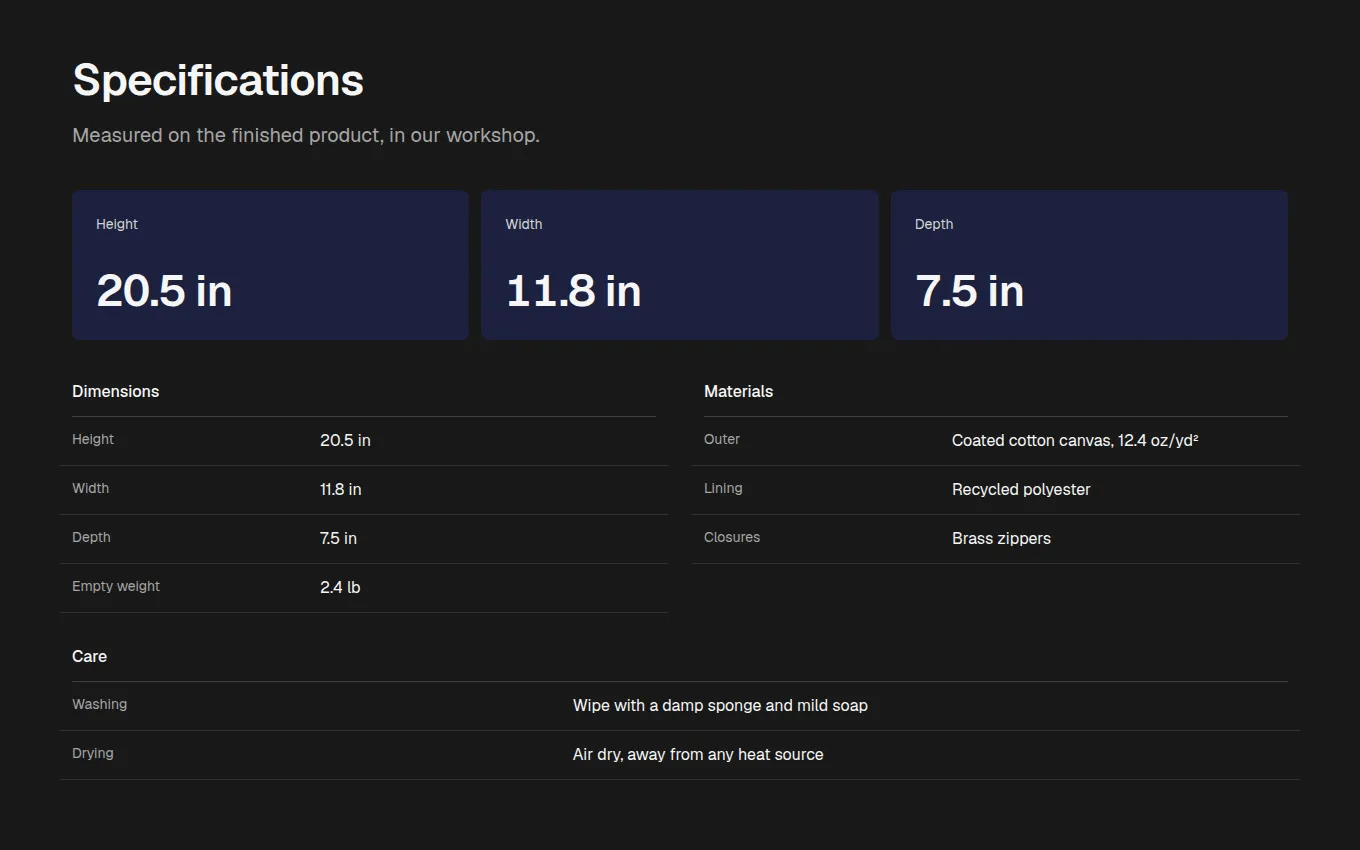Select '20.5 in' in the Dimensions table

point(345,440)
